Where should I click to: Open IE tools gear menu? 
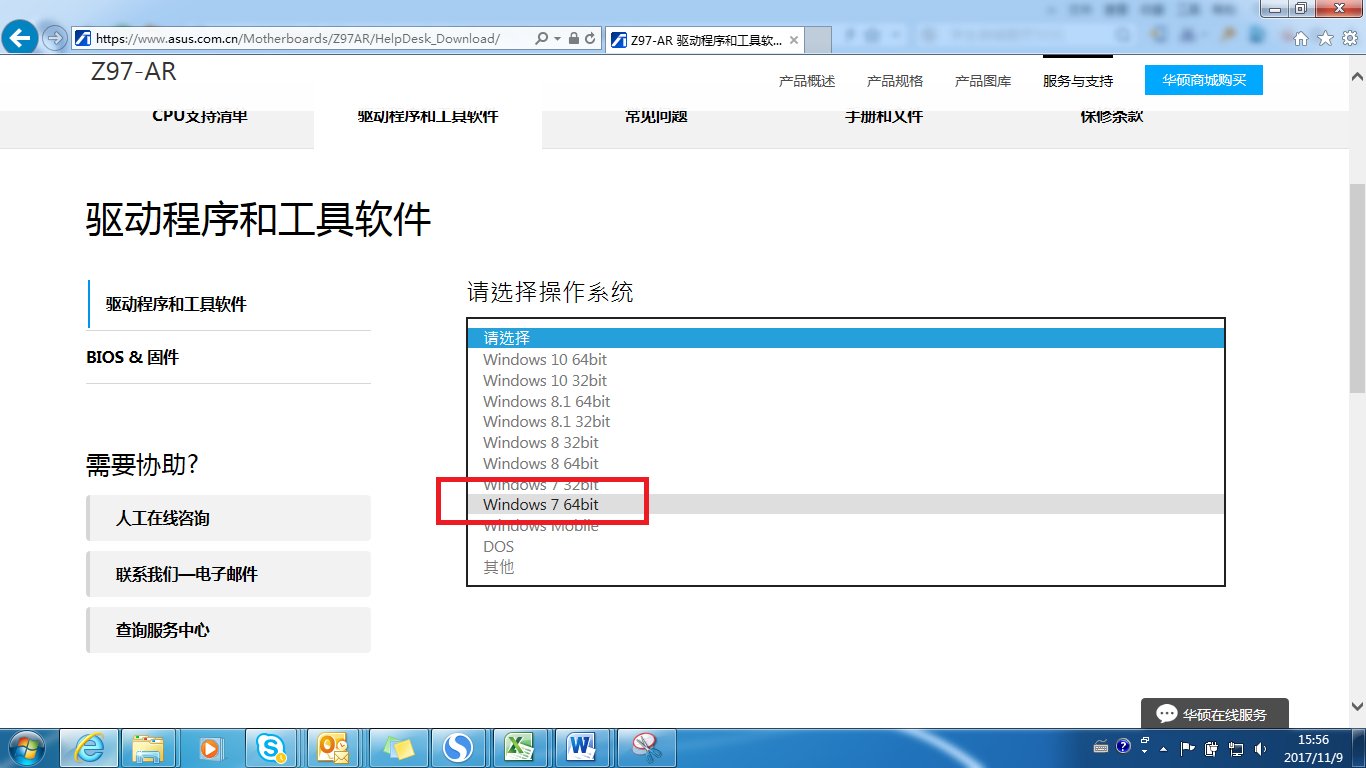pos(1349,39)
